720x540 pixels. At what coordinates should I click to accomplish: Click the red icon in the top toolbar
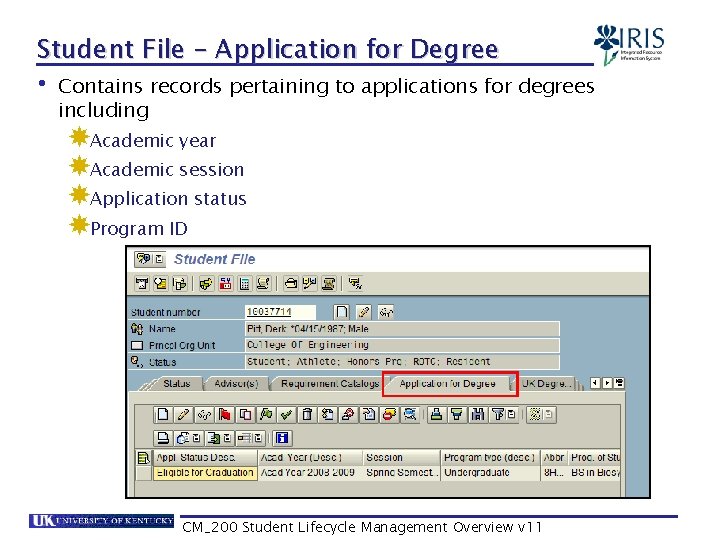(x=225, y=284)
